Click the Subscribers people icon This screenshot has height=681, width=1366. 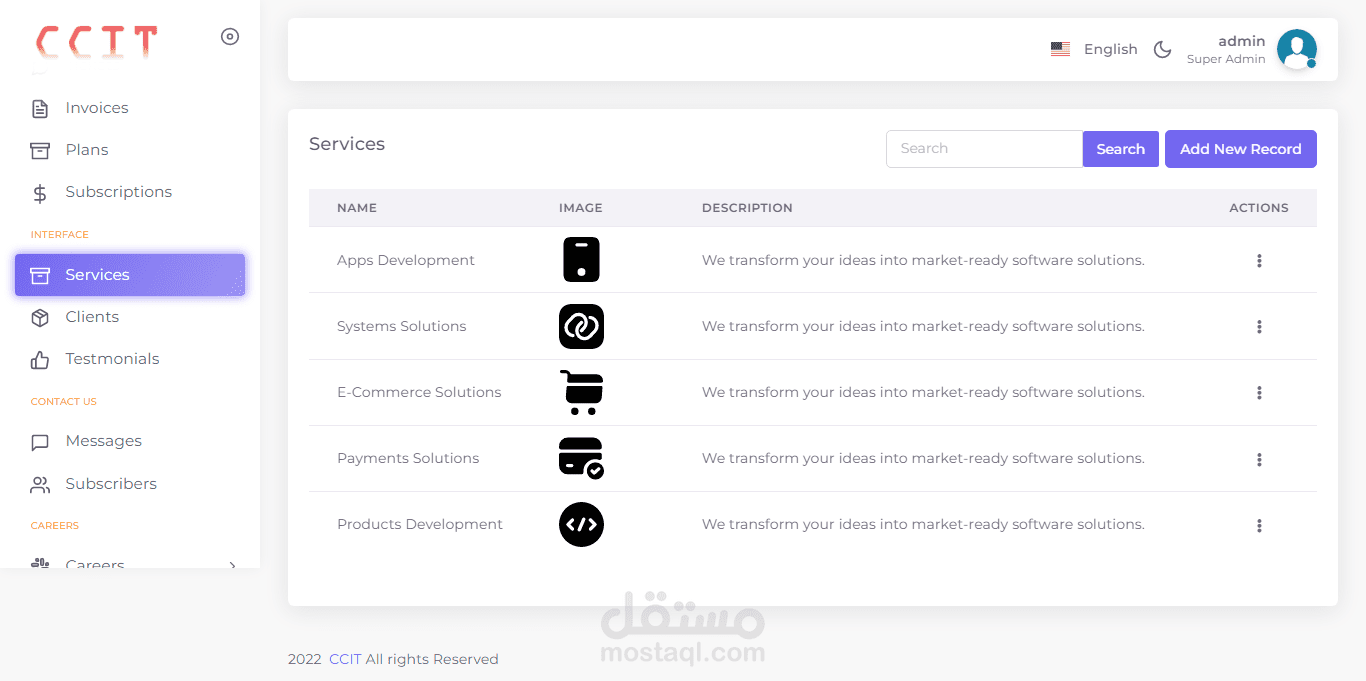[40, 485]
